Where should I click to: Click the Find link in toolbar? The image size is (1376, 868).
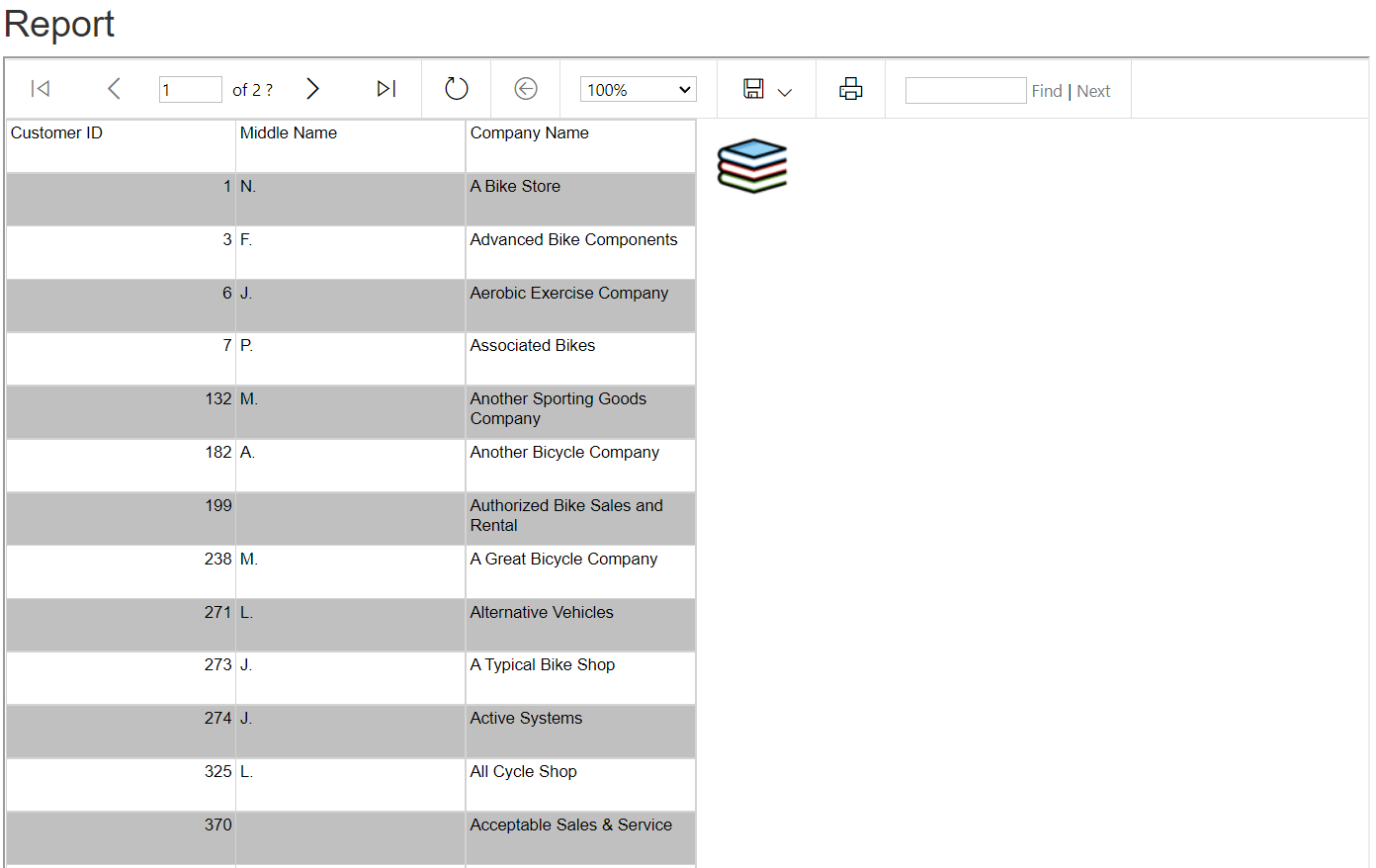click(1046, 91)
